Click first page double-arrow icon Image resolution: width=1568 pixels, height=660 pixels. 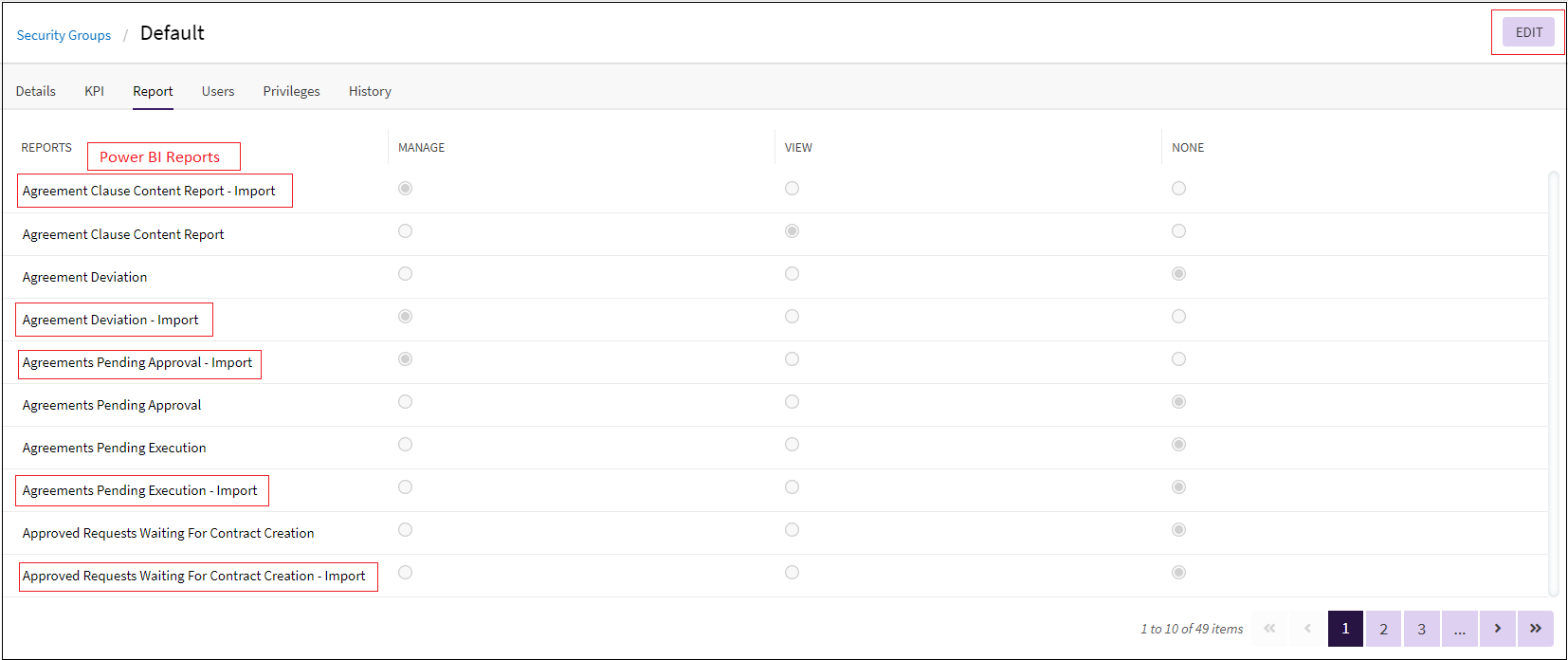click(x=1269, y=629)
